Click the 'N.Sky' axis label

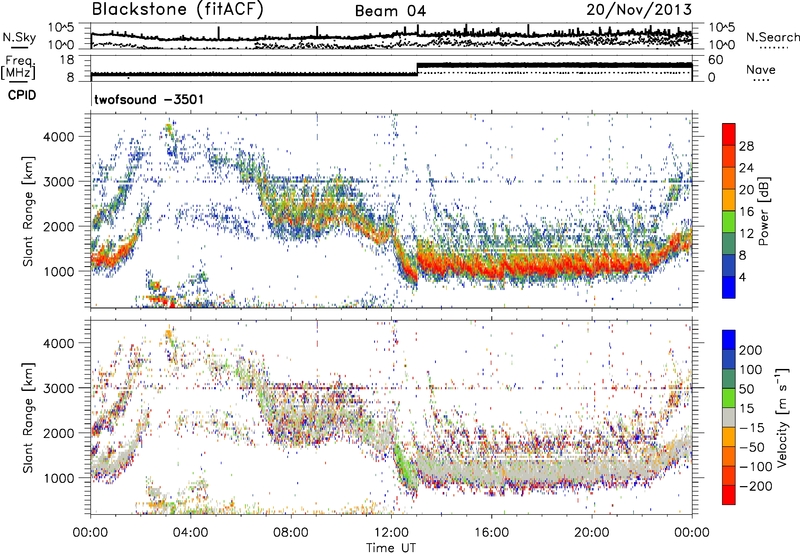click(19, 37)
